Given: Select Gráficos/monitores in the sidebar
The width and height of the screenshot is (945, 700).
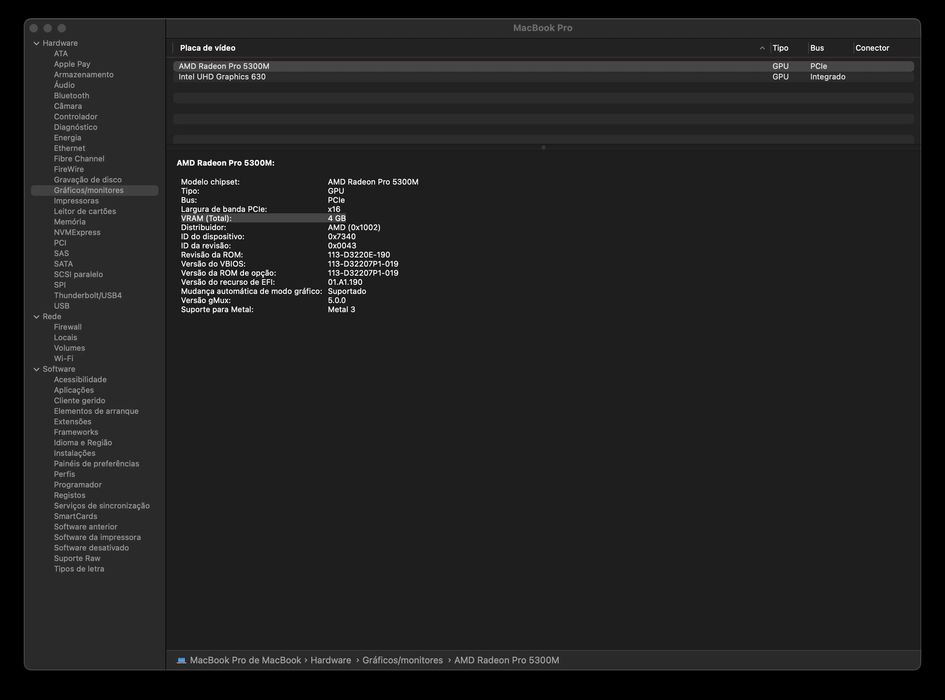Looking at the screenshot, I should 95,191.
